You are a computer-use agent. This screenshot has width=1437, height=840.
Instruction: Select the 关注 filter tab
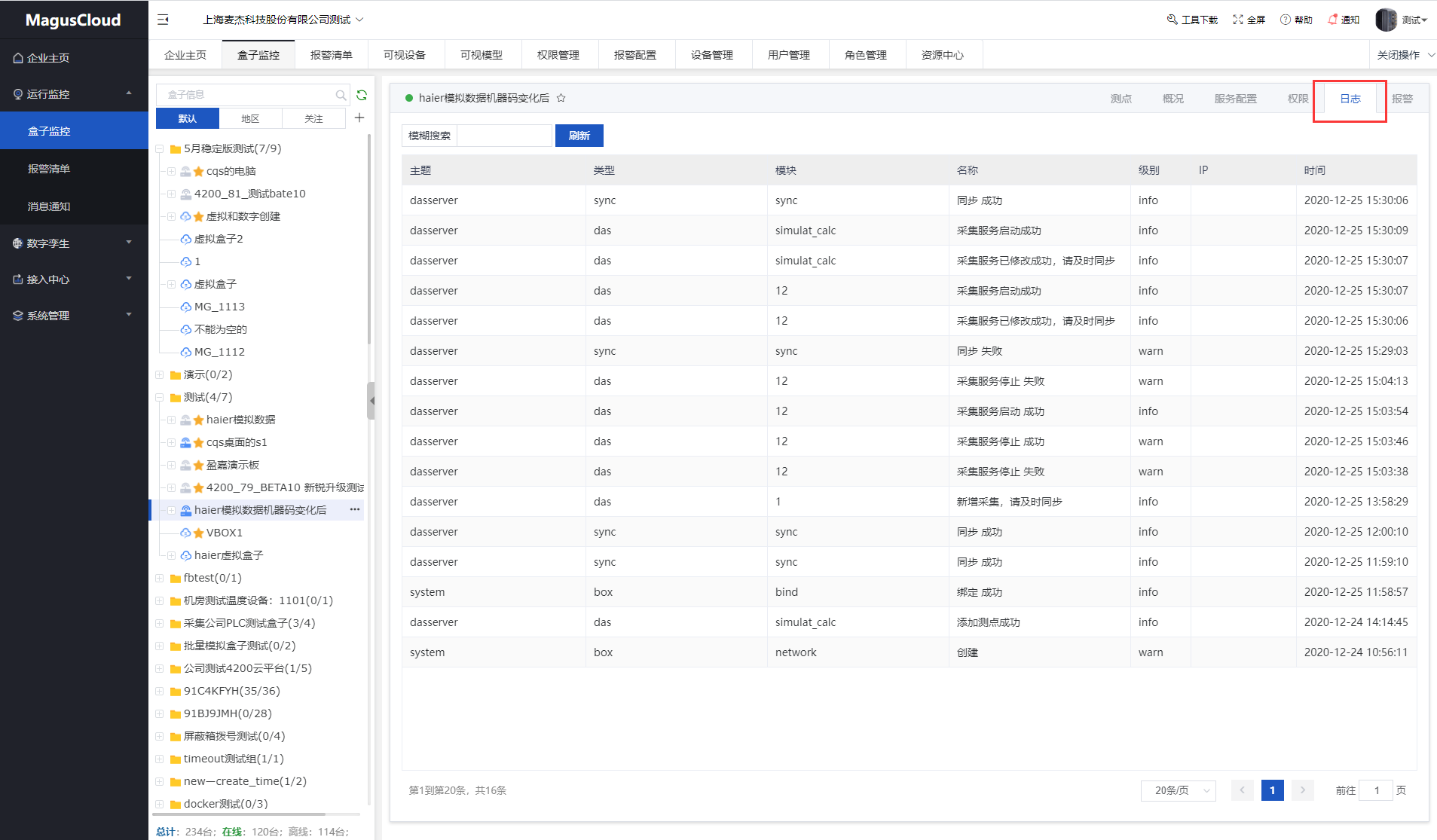(313, 118)
